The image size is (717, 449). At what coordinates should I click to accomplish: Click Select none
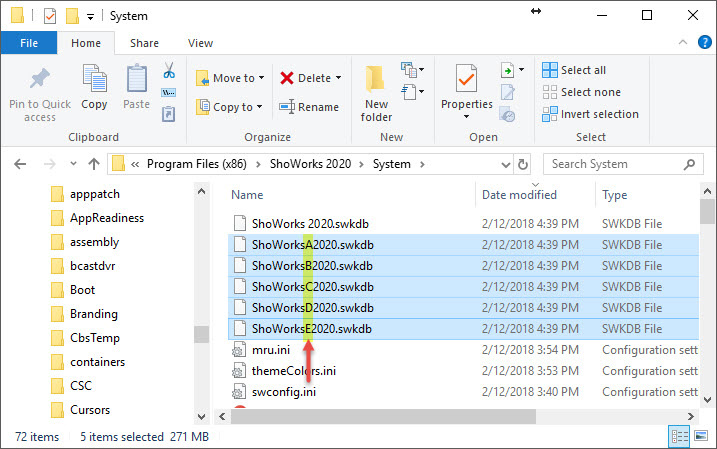tap(582, 92)
